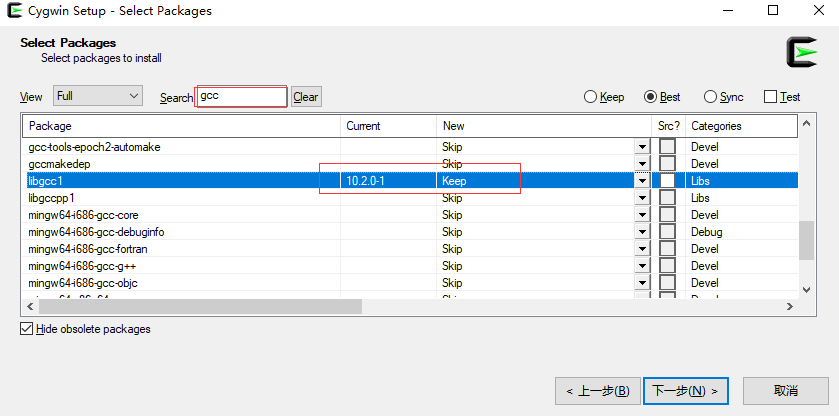Sort by the Package column header
Screen dimensions: 839x416
[181, 126]
